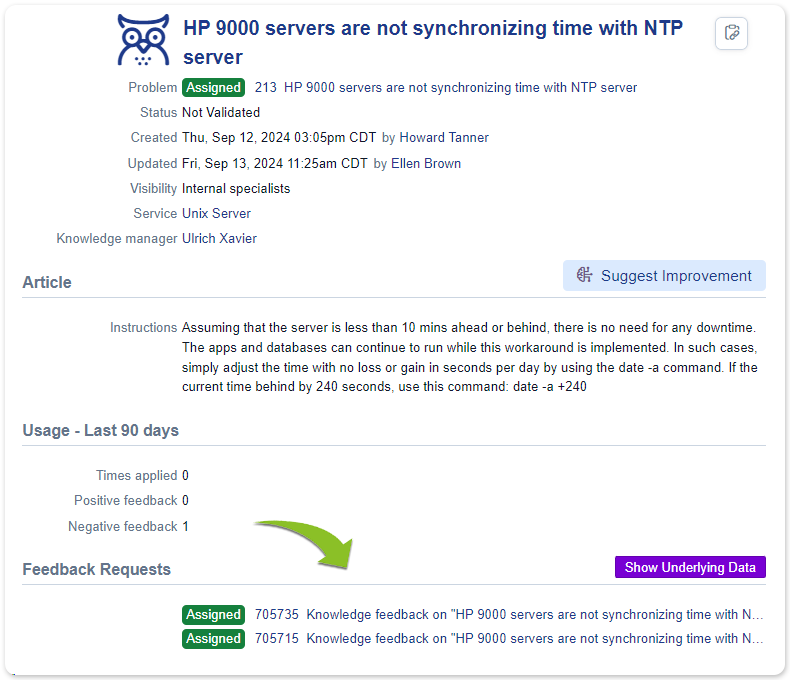This screenshot has height=680, width=790.
Task: Click the Negative feedback value 1
Action: point(185,526)
